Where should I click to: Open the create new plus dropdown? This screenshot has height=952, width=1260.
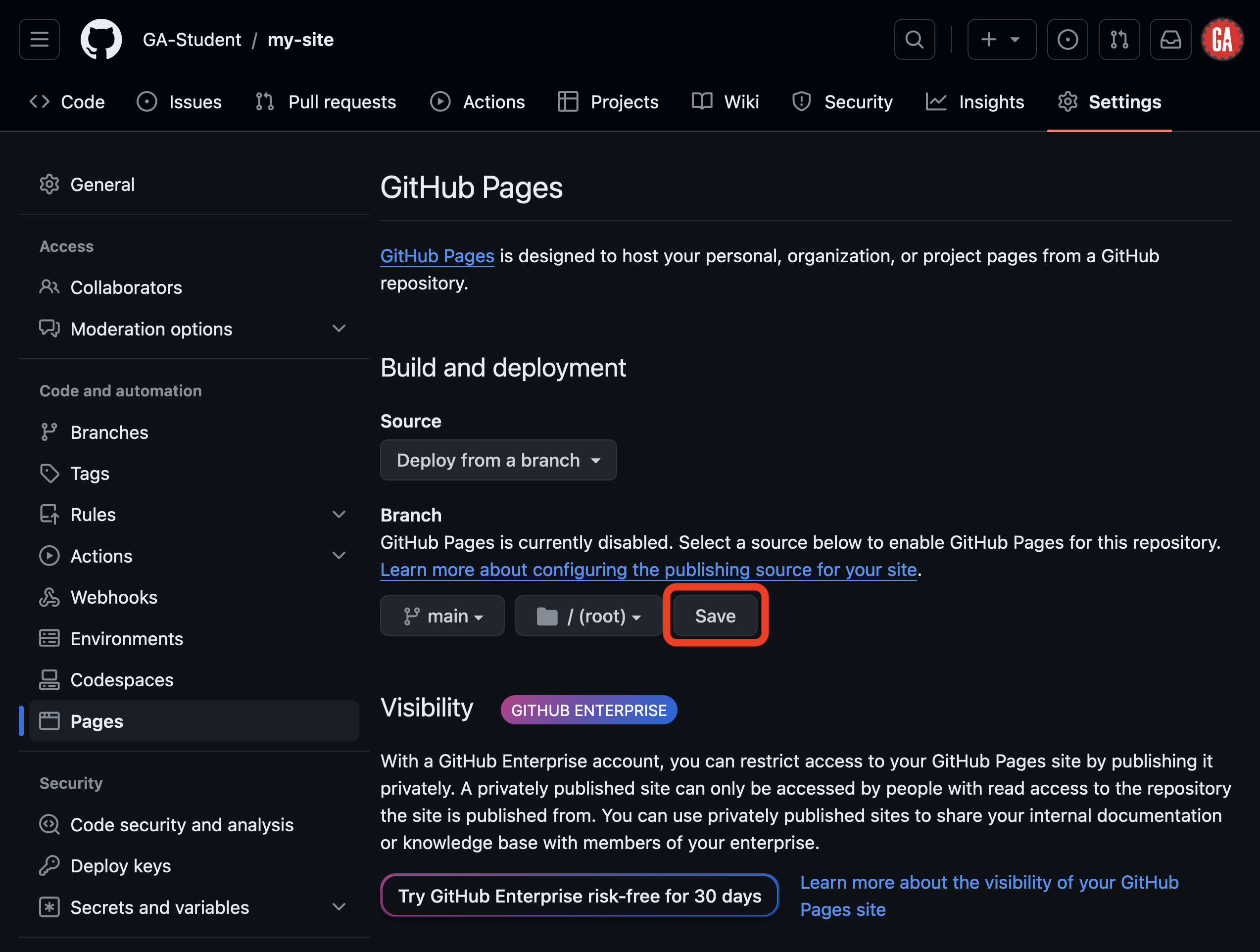(x=1001, y=39)
